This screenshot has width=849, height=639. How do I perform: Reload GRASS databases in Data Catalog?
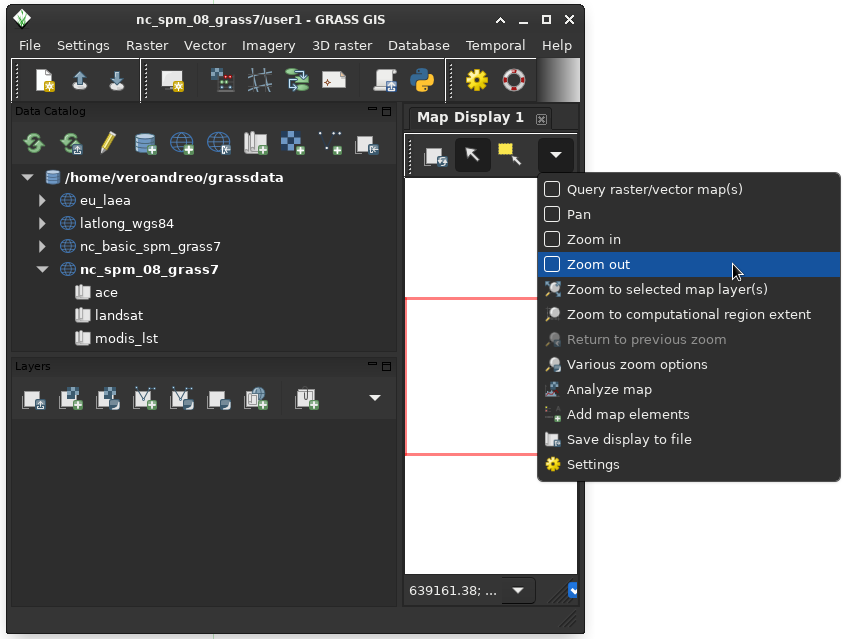coord(34,144)
